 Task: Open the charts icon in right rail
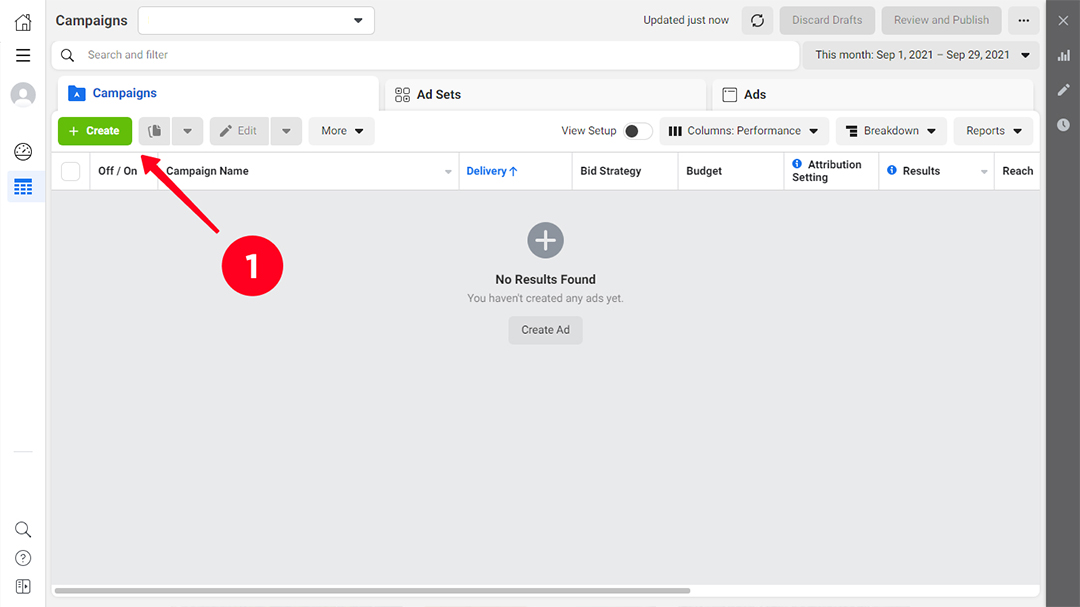coord(1063,55)
